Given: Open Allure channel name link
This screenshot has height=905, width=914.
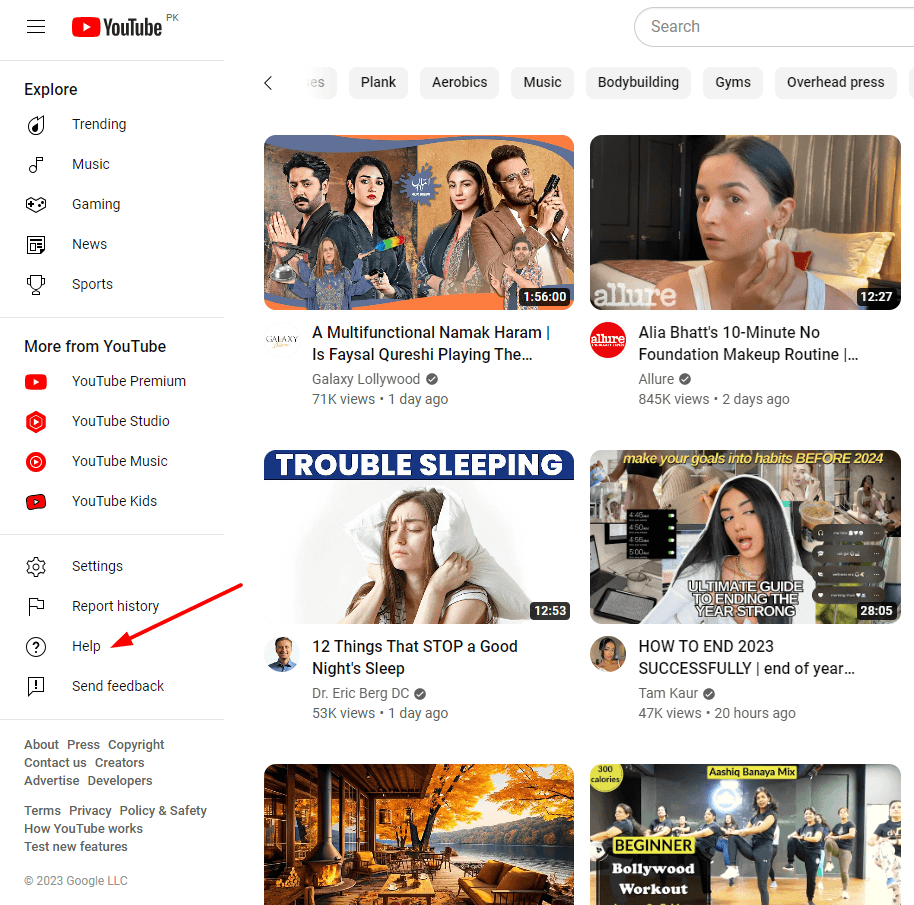Looking at the screenshot, I should (x=656, y=379).
